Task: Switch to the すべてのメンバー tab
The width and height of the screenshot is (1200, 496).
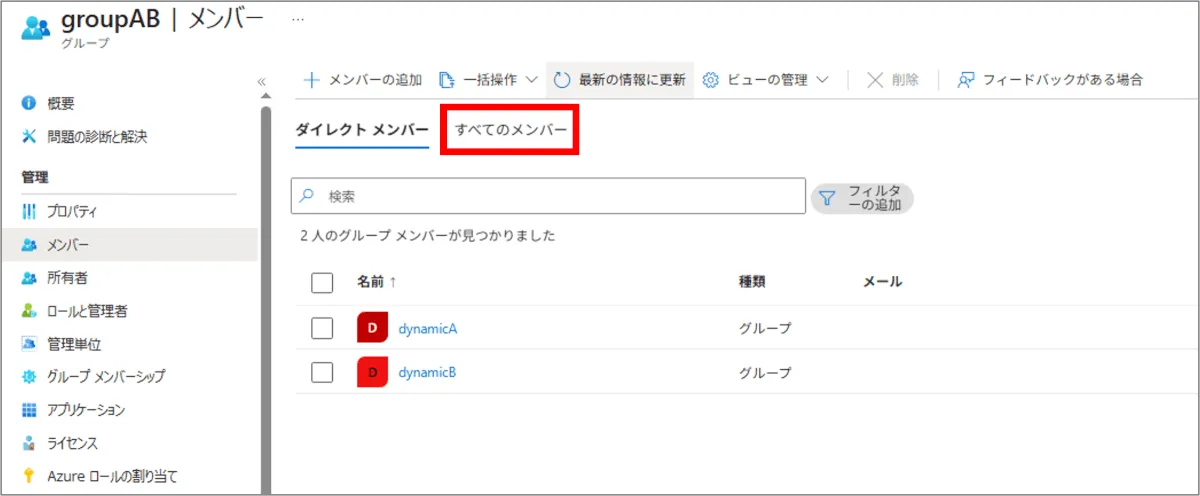Action: 511,130
